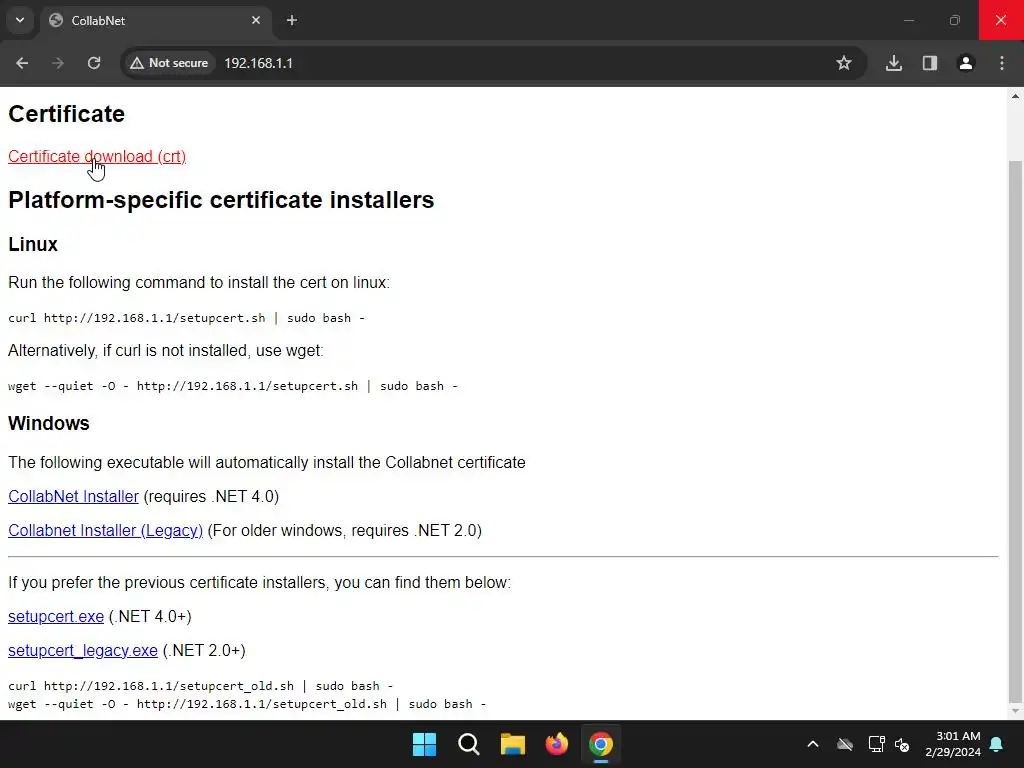Click the OneDrive cloud tray icon

pos(845,744)
